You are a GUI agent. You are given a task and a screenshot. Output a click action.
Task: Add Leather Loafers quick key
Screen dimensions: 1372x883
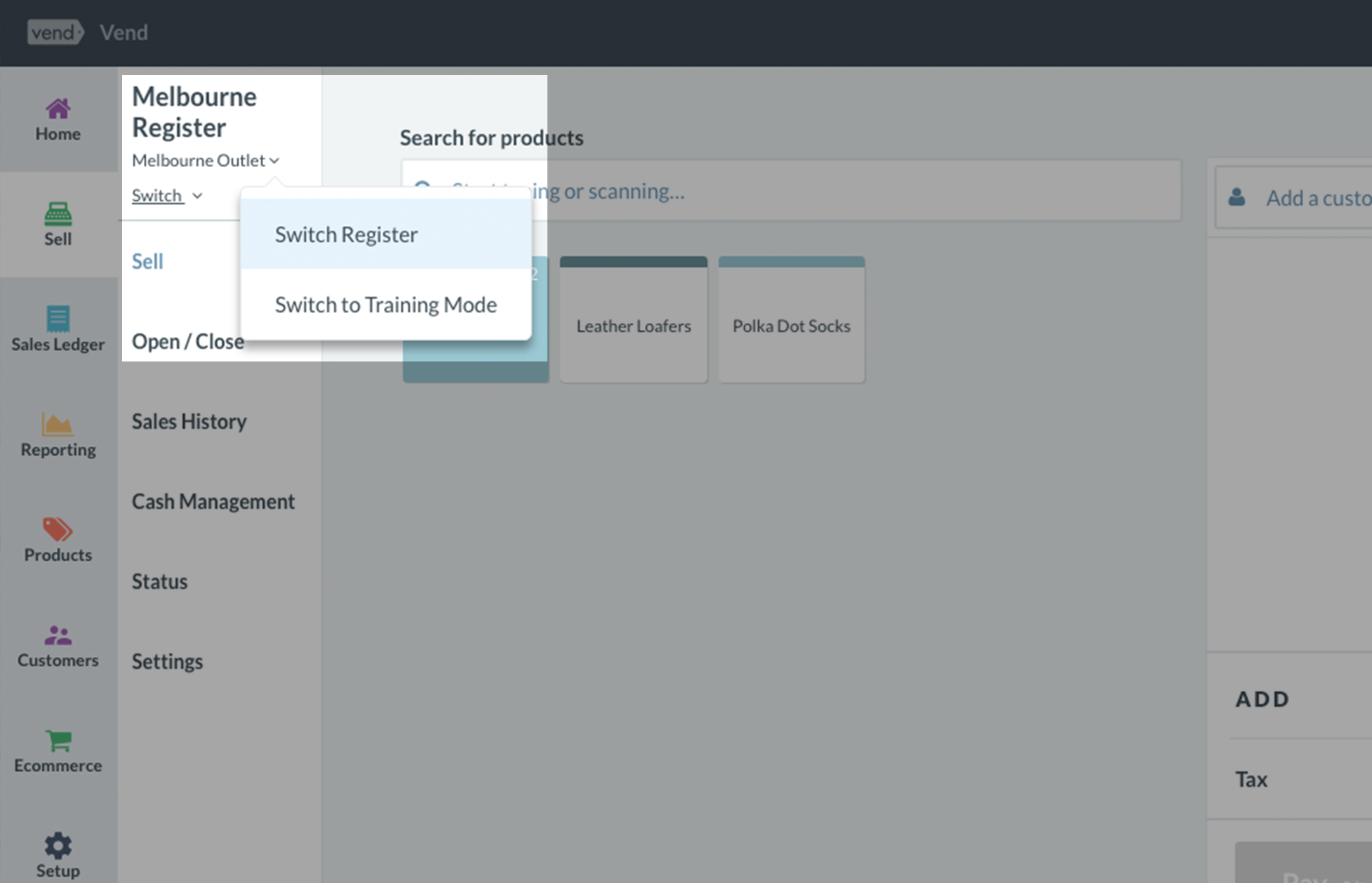point(633,326)
